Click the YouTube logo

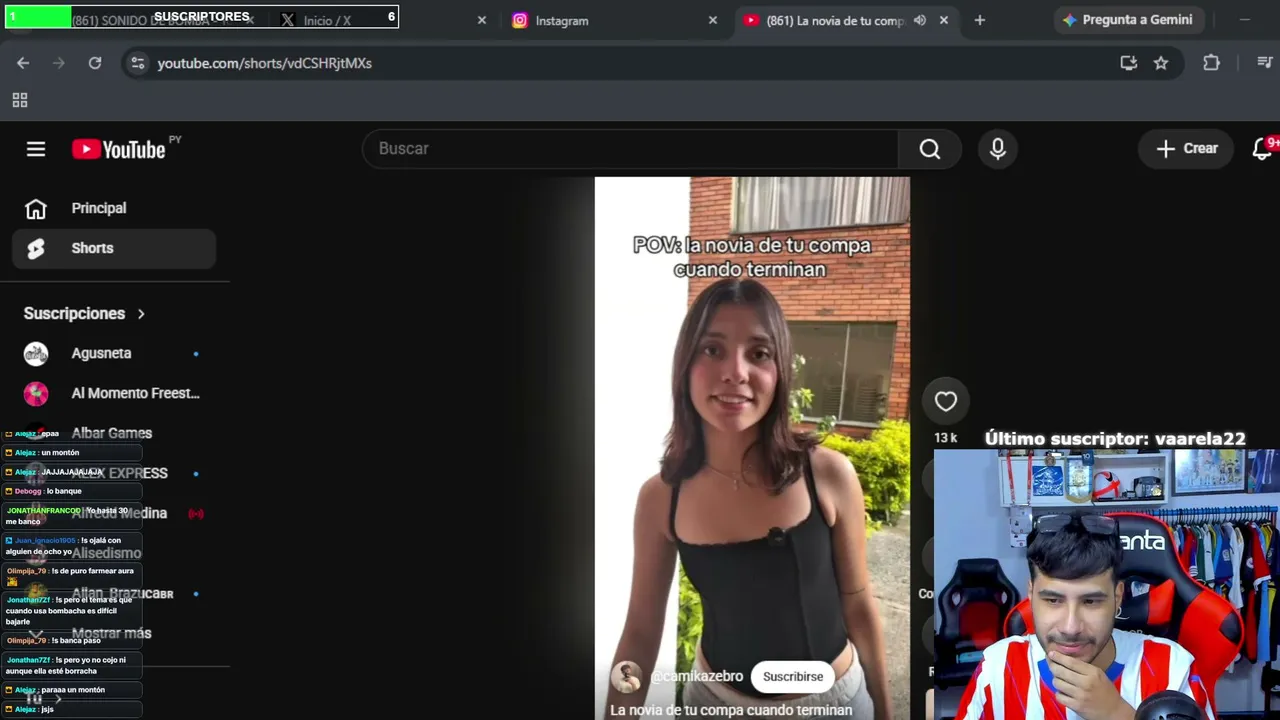119,149
